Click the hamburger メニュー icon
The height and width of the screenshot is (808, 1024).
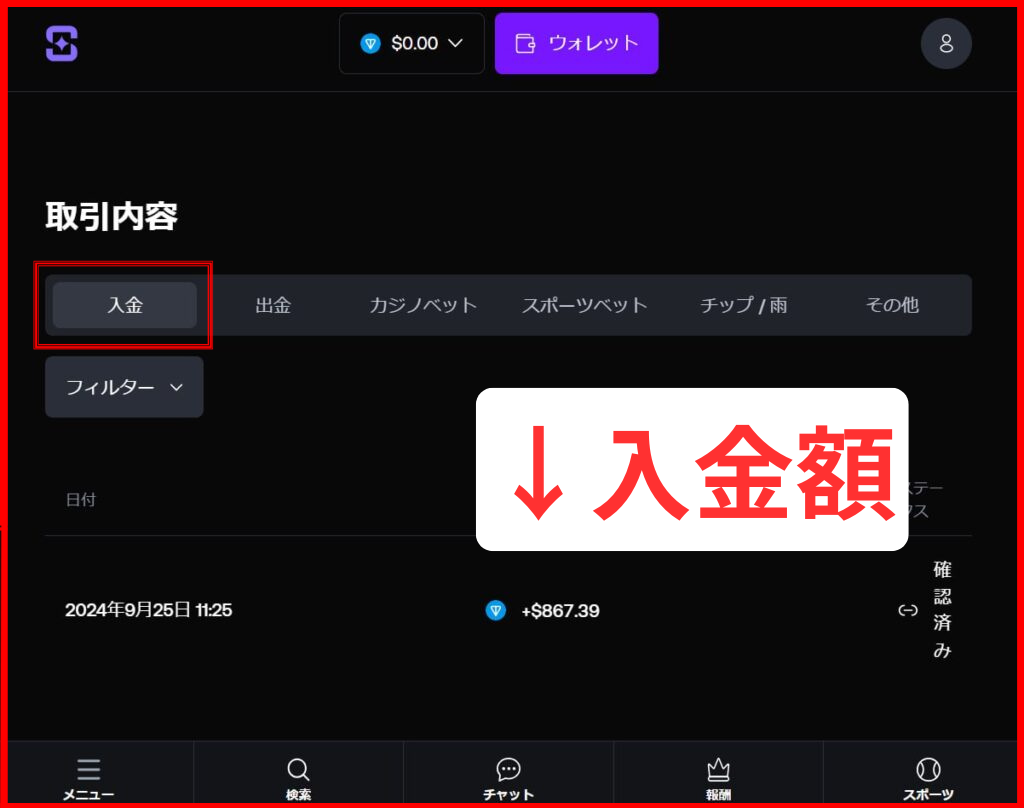click(88, 769)
